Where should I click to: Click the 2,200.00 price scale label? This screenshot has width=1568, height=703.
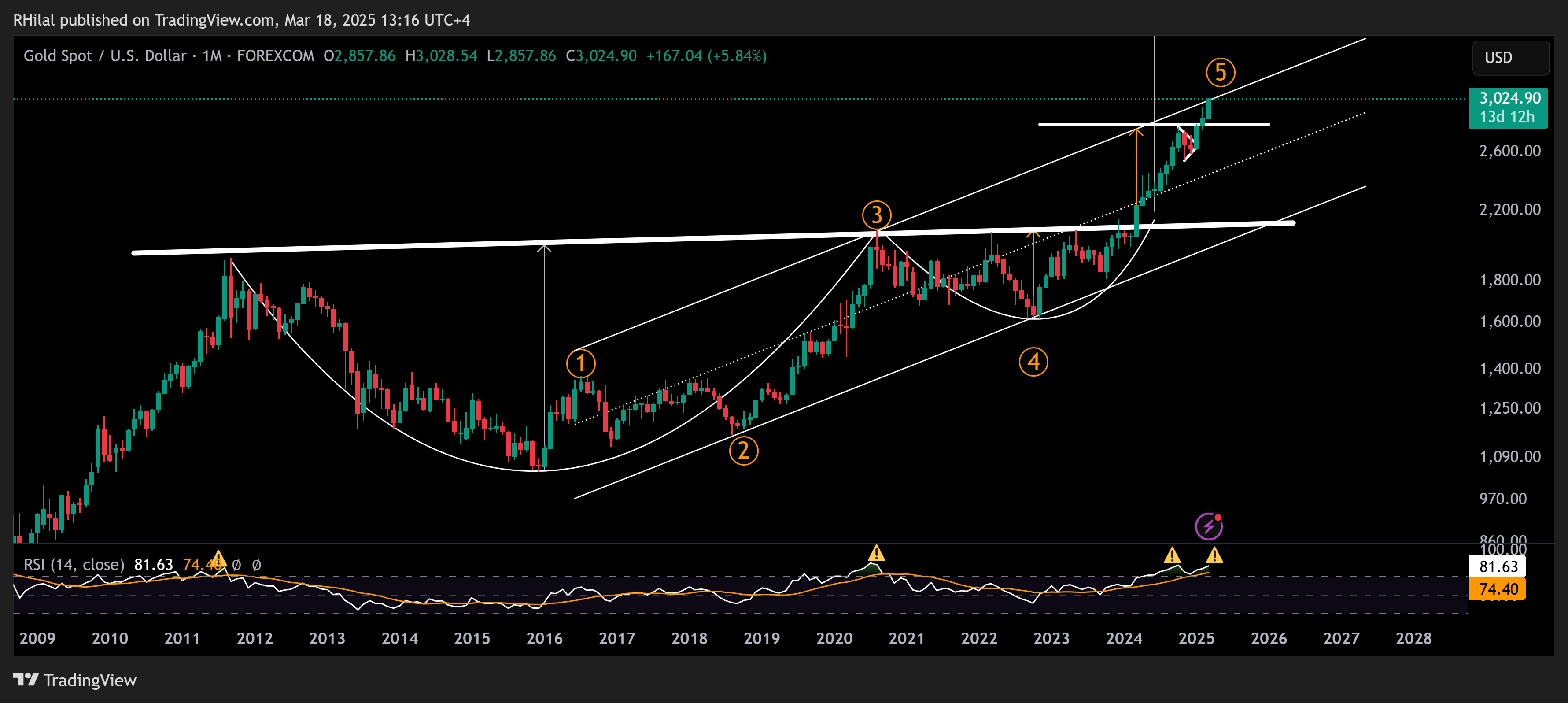[1509, 209]
